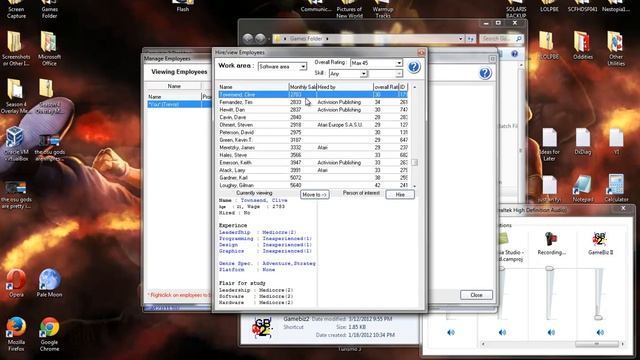Click Close button in Manage Employees window
Image resolution: width=640 pixels, height=360 pixels.
click(x=476, y=295)
